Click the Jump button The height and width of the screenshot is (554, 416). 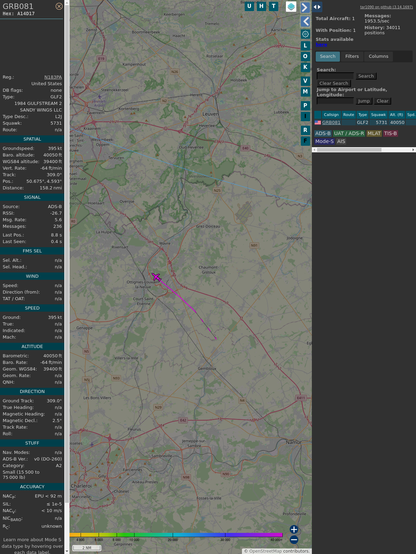coord(364,101)
